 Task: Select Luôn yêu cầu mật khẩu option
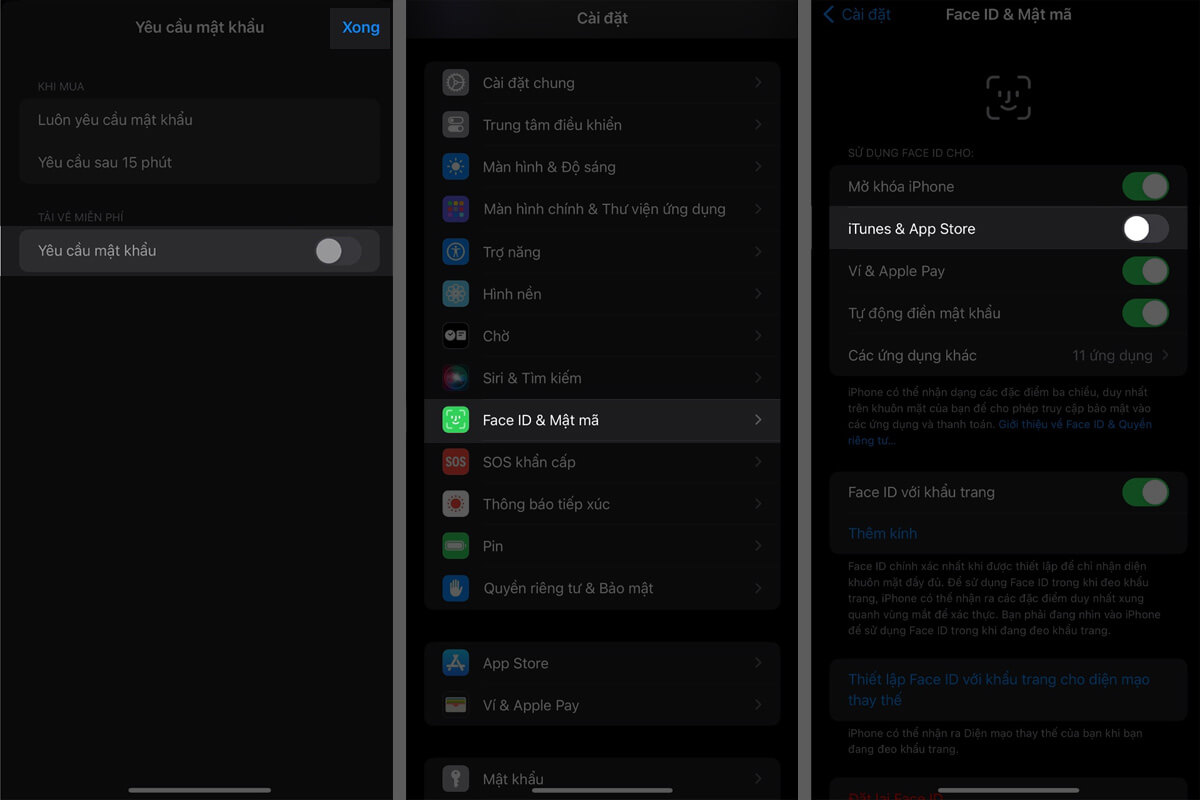click(x=200, y=119)
